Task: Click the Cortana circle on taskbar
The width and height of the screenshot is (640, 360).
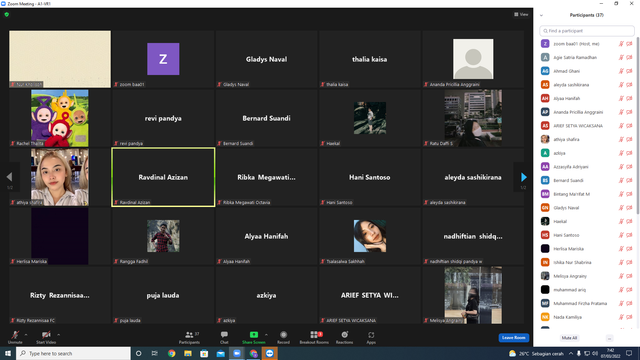Action: click(138, 353)
